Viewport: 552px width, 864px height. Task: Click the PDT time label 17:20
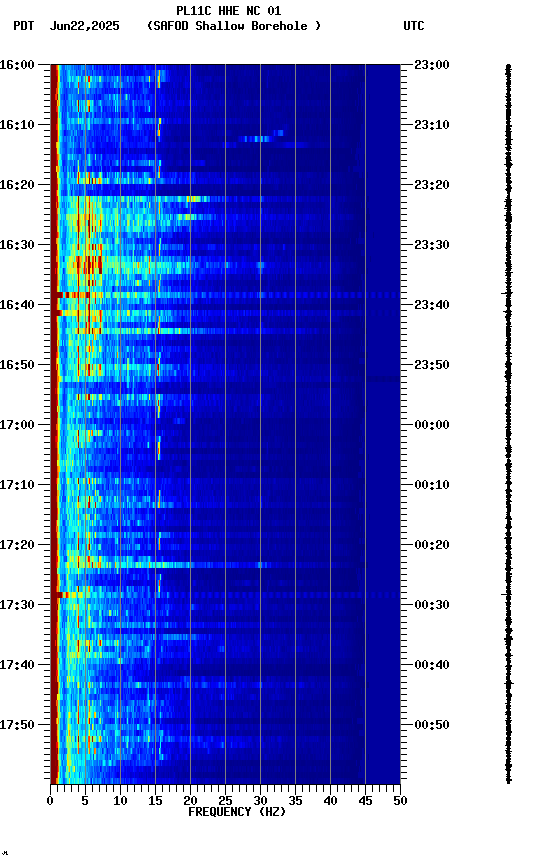click(x=17, y=545)
